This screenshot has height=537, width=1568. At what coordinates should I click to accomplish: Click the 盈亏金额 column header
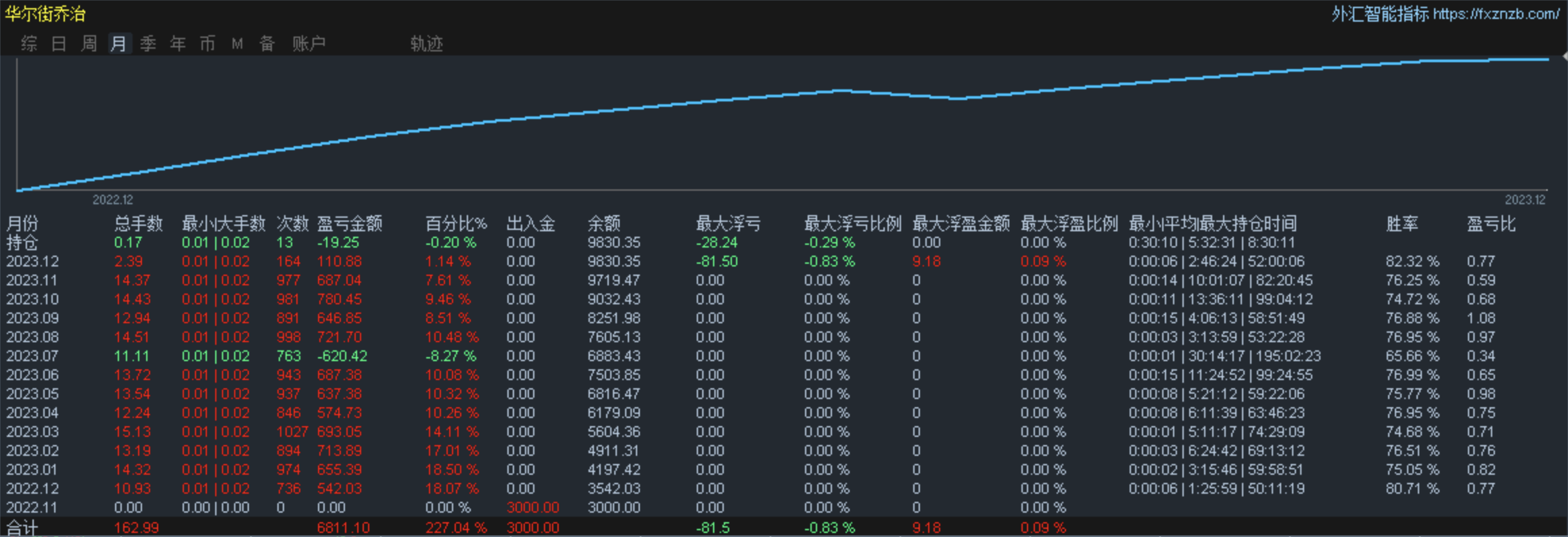pyautogui.click(x=350, y=223)
